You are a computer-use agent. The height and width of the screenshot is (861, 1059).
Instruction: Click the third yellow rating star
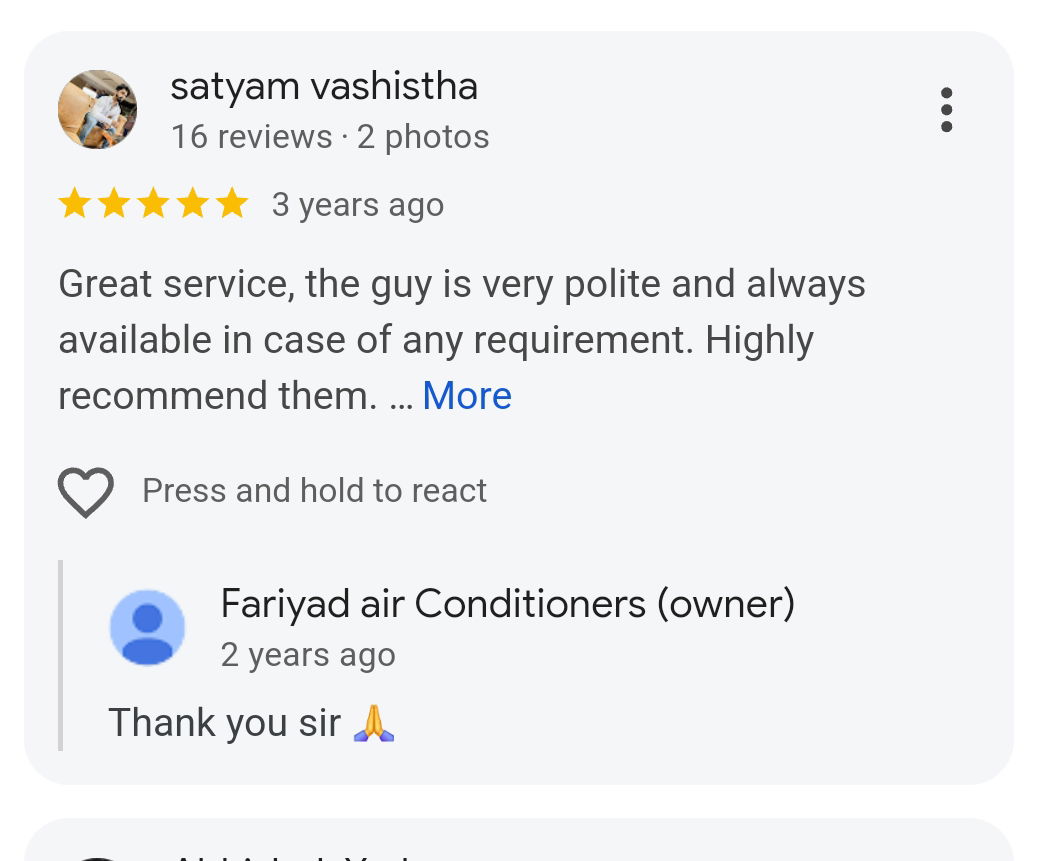tap(153, 203)
